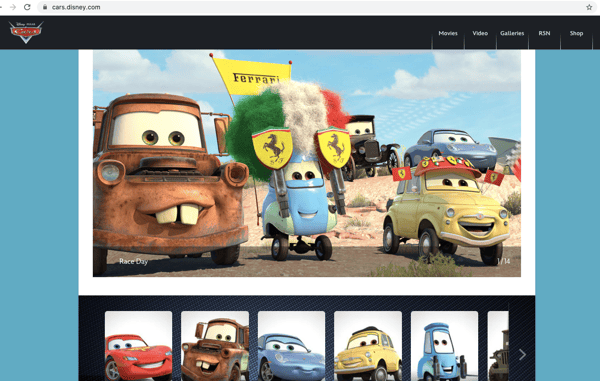Click the Race Day caption text
The height and width of the screenshot is (381, 600).
(x=133, y=262)
